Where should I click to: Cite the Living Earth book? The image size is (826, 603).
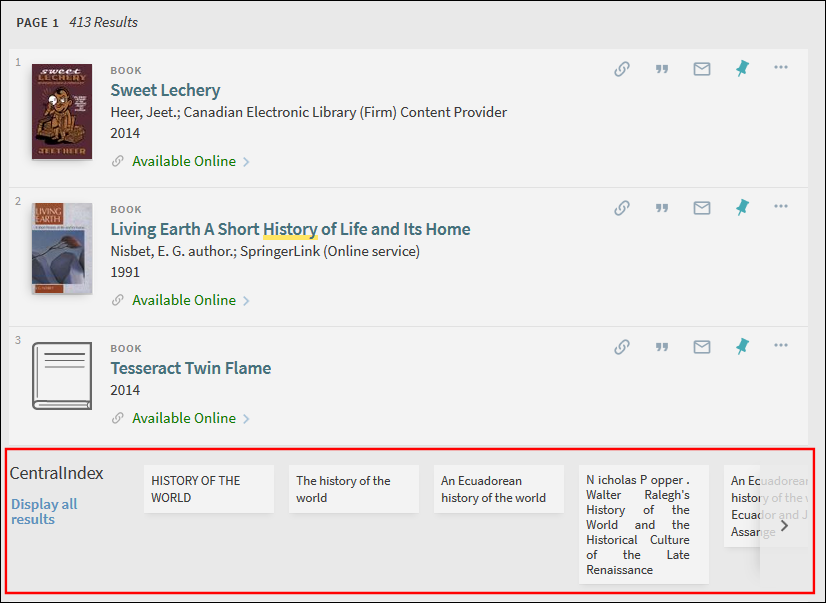661,208
